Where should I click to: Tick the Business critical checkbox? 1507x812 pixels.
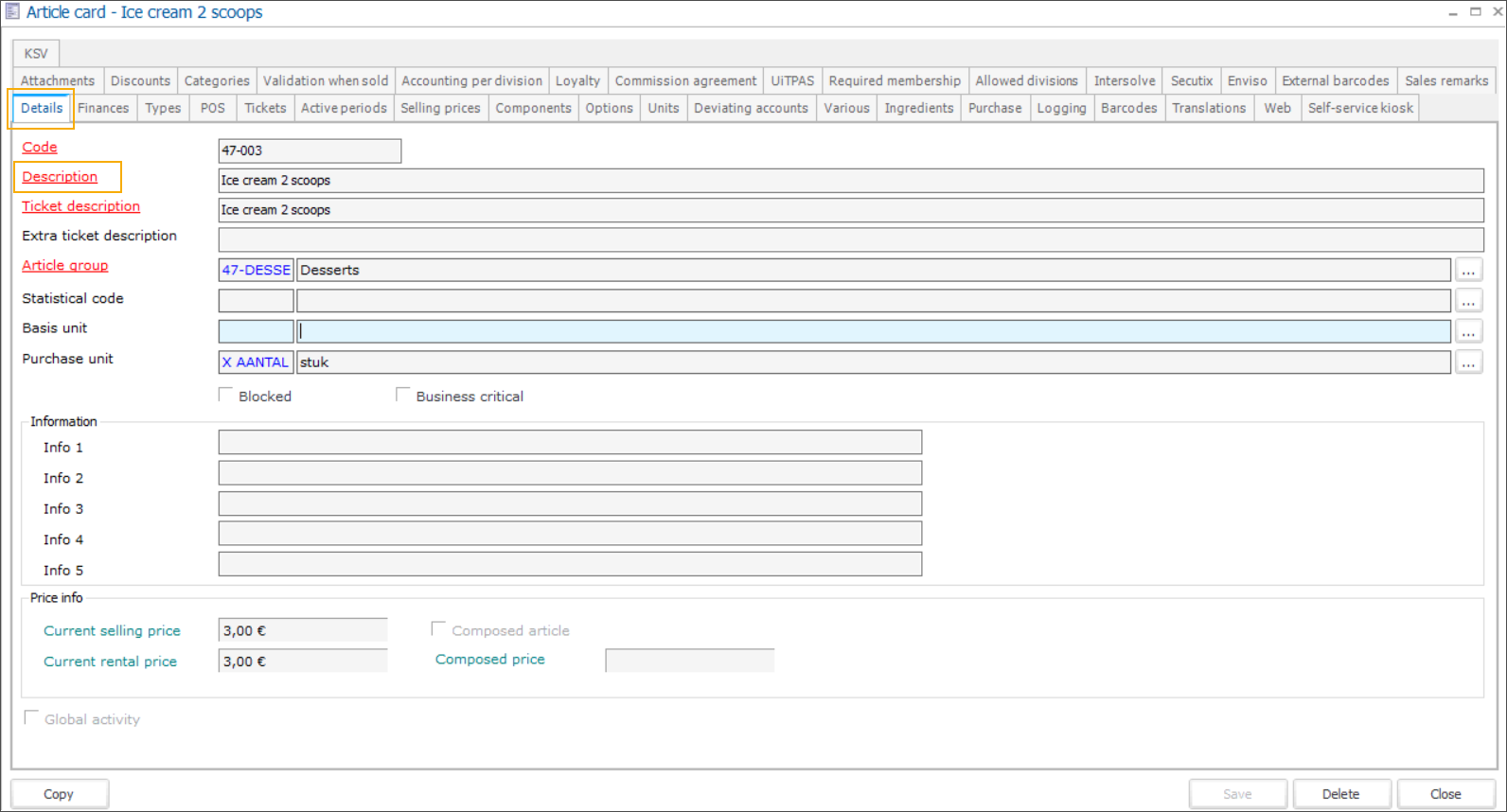[403, 396]
